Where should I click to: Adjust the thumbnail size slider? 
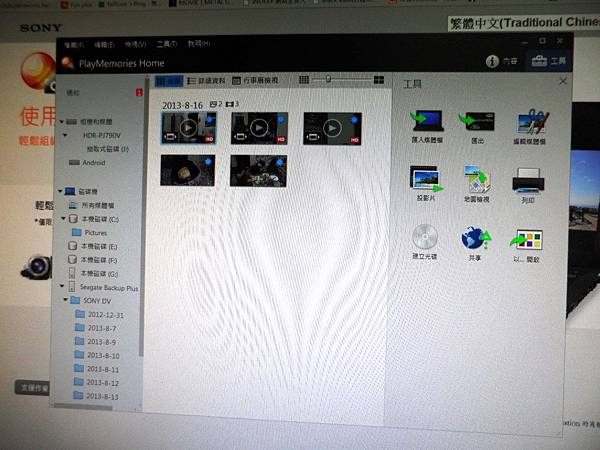[328, 79]
